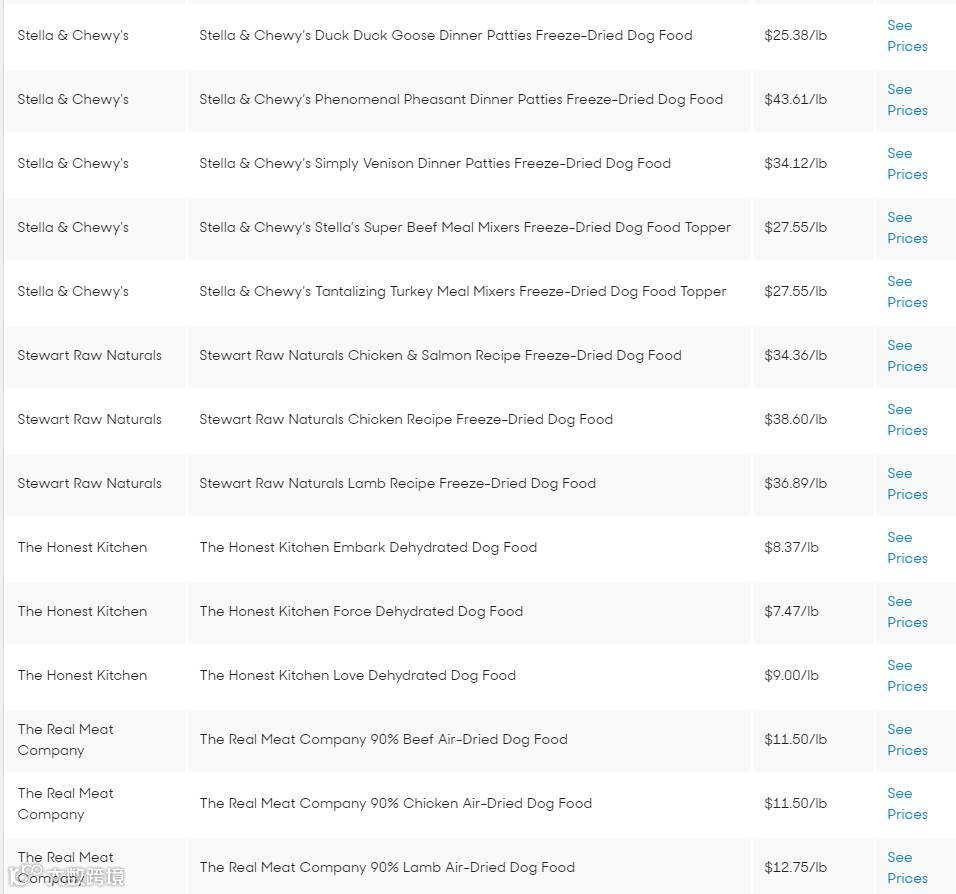Viewport: 956px width, 894px height.
Task: Select Real Meat Company 90% Lamb Air-Dried name
Action: (x=387, y=868)
